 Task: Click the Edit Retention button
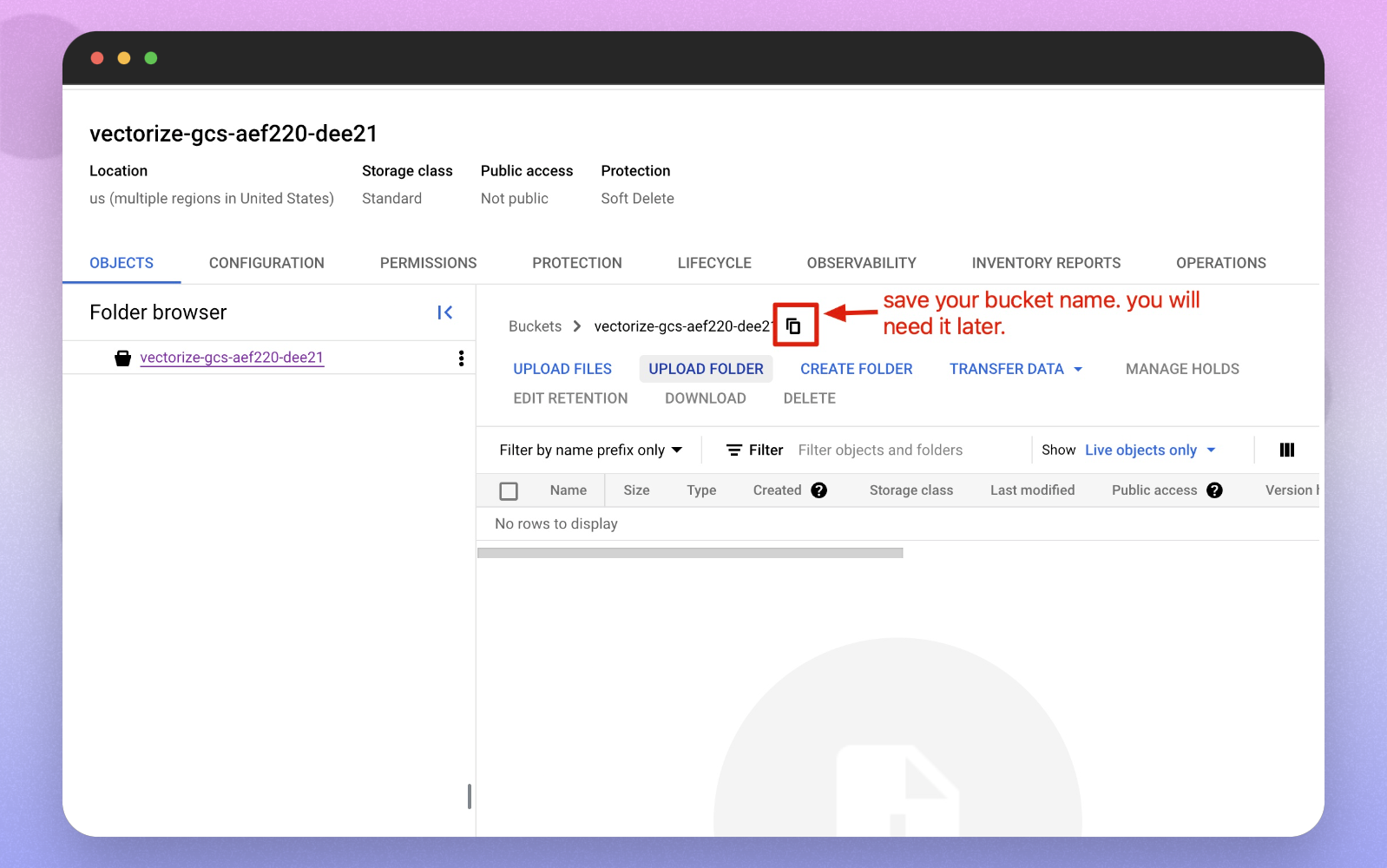570,398
